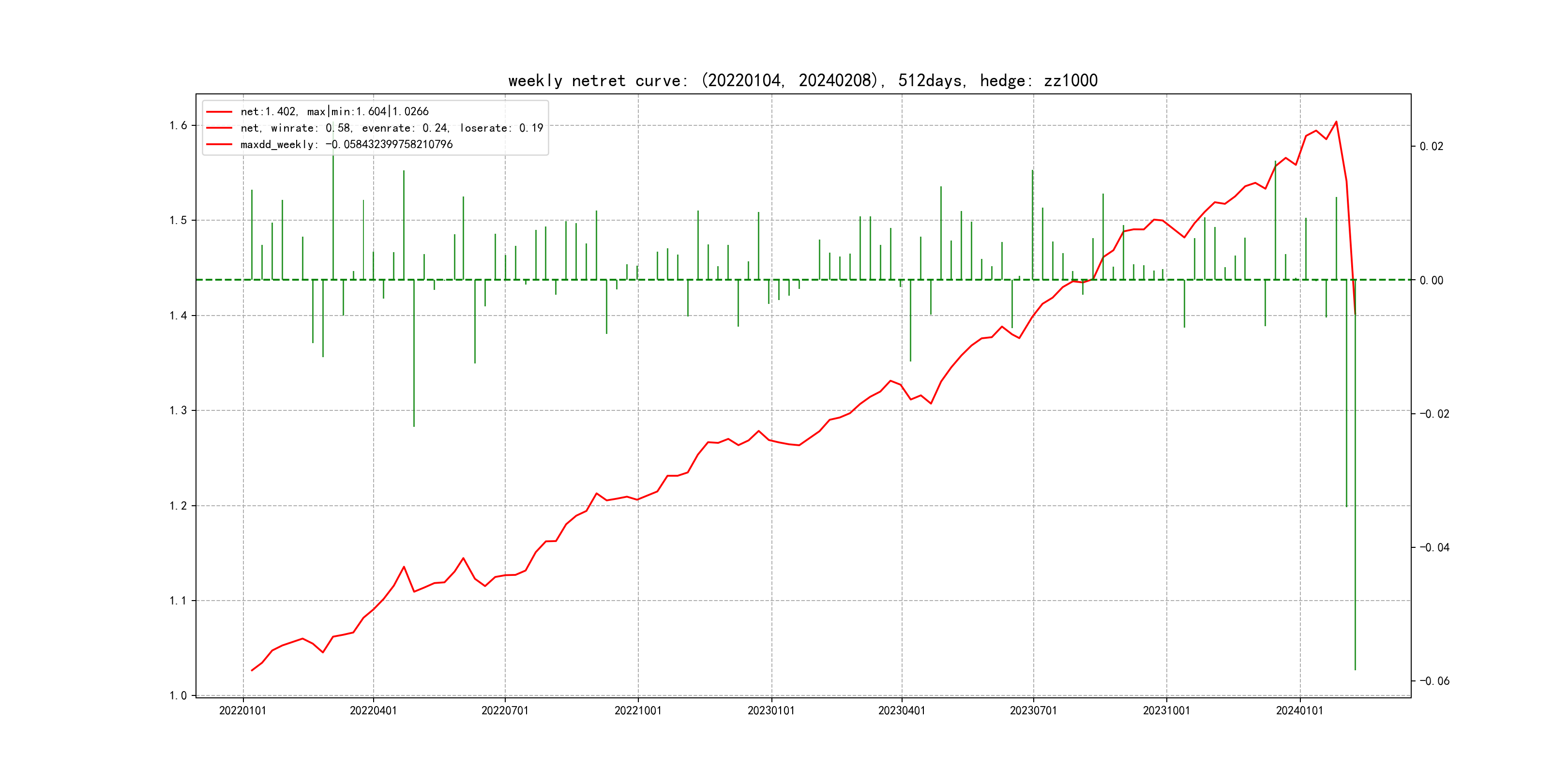This screenshot has width=1568, height=784.
Task: Click the 20220101 x-axis date label
Action: click(x=242, y=710)
